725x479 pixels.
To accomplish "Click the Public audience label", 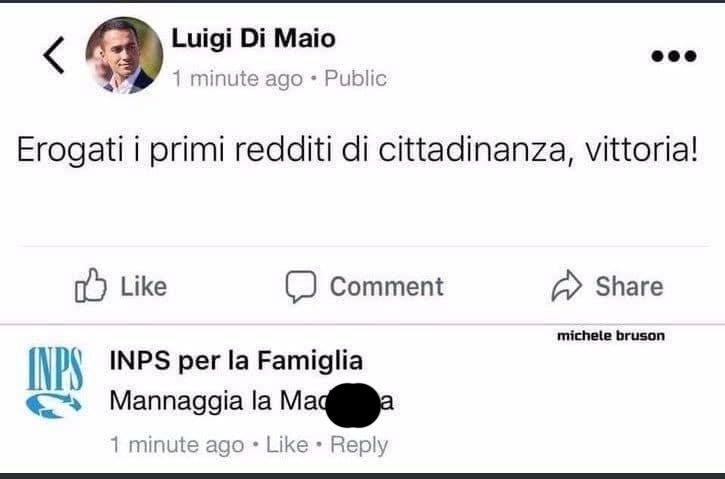I will [x=355, y=78].
